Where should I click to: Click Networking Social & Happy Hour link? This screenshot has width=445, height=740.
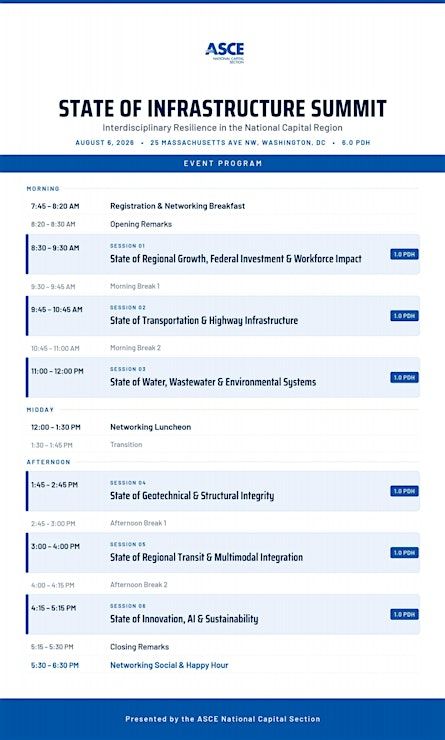[169, 665]
